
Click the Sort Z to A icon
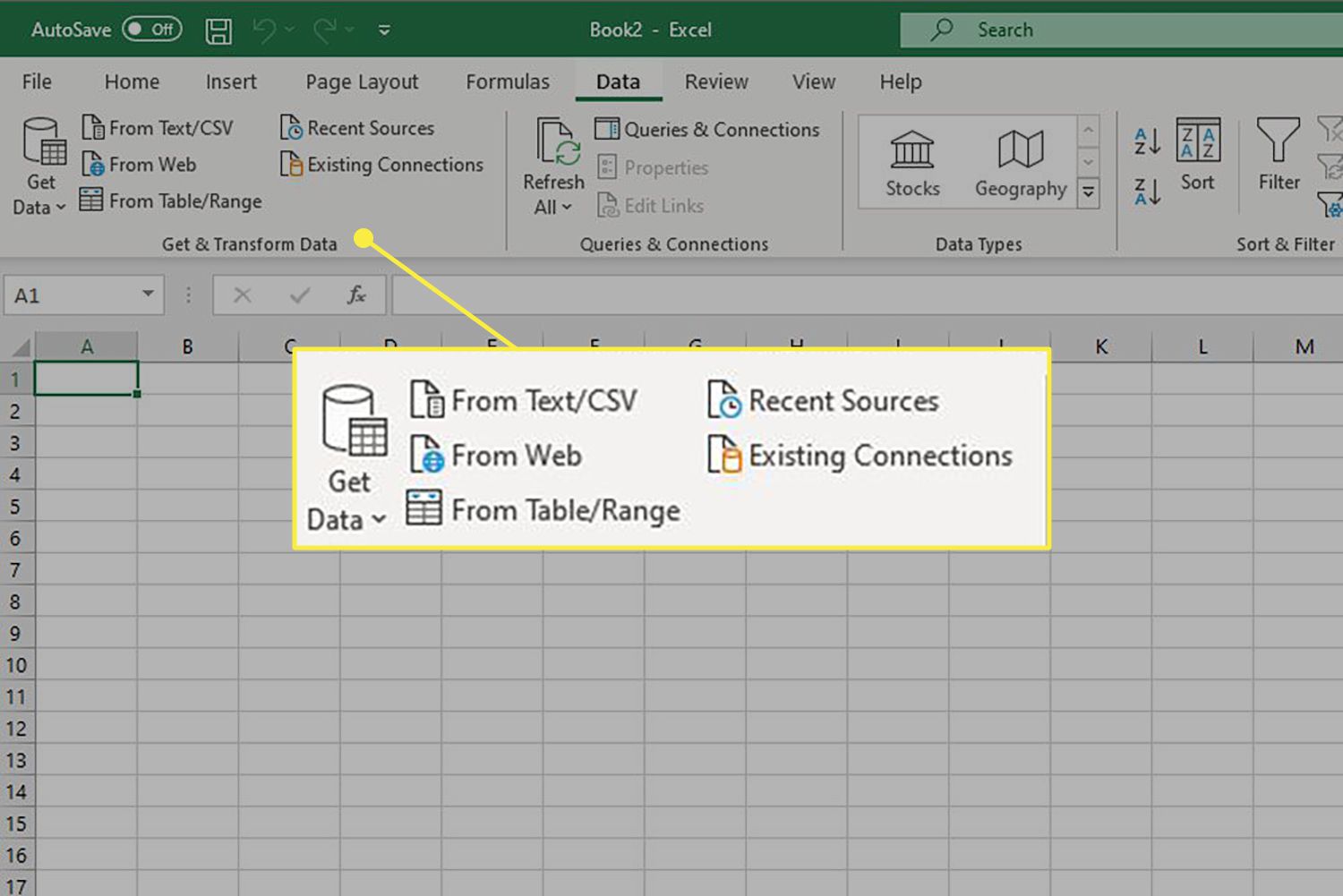1146,191
